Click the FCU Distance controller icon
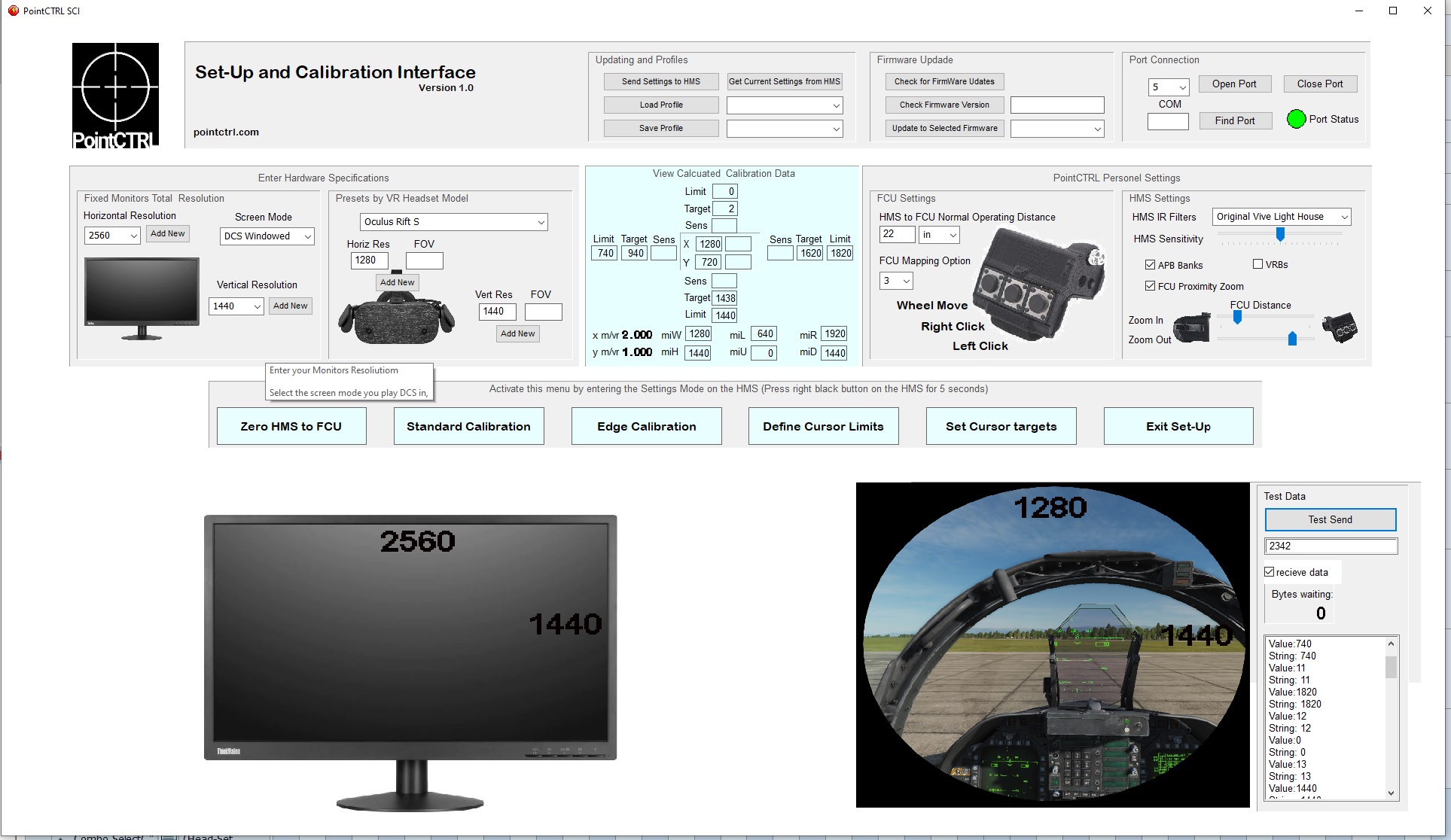This screenshot has height=840, width=1451. tap(1340, 327)
